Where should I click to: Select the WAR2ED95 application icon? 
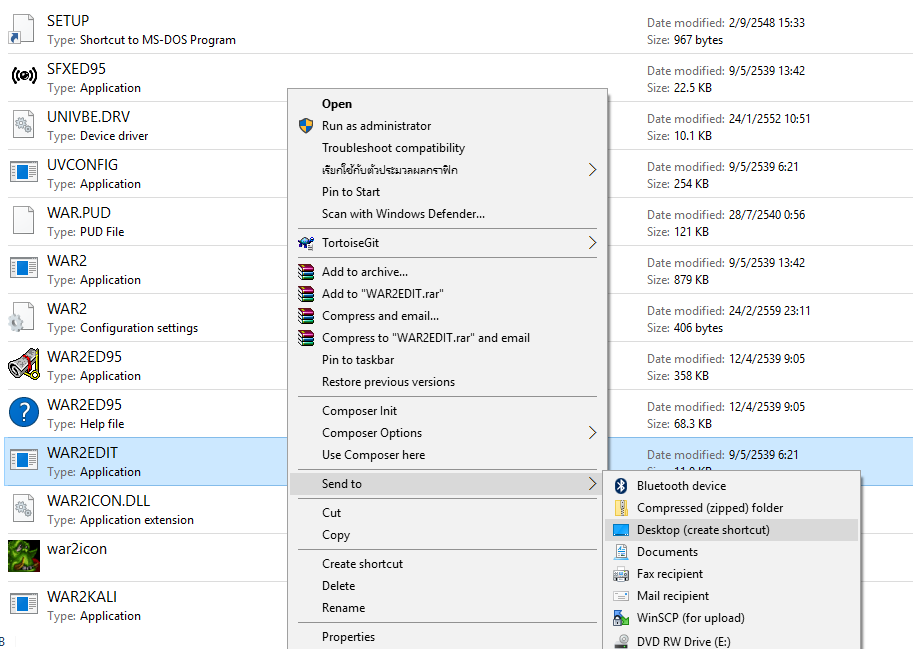click(24, 364)
